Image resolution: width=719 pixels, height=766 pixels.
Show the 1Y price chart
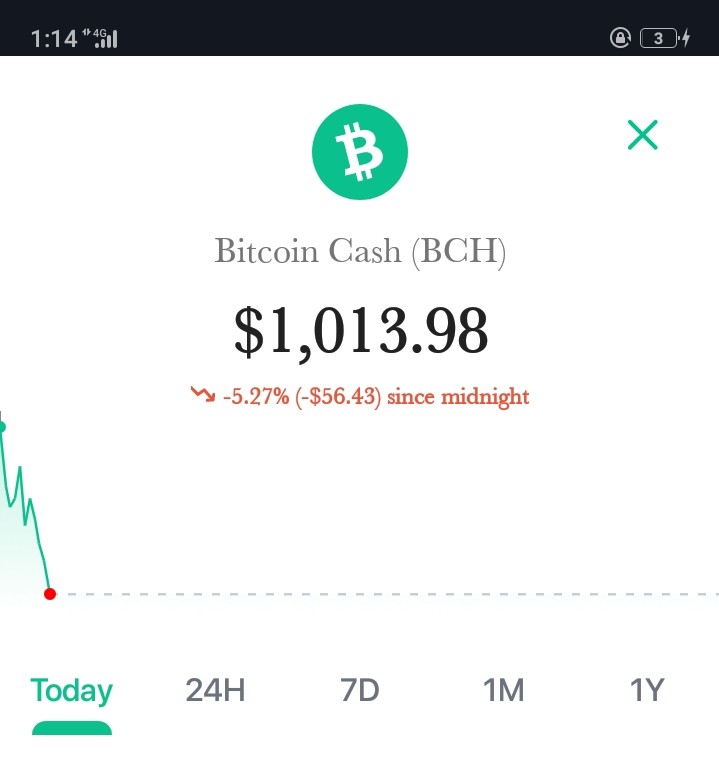tap(647, 690)
